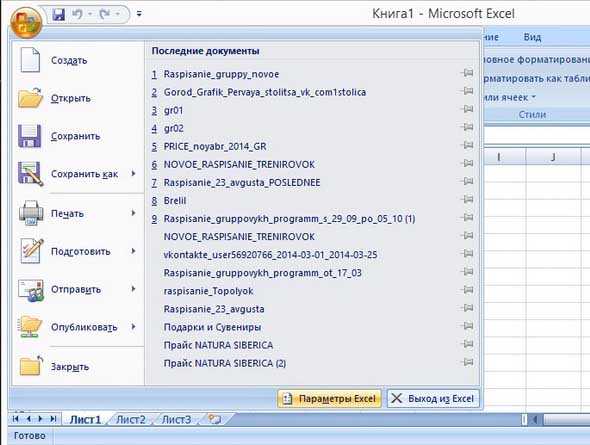590x445 pixels.
Task: Open recent document Brelil
Action: [x=175, y=200]
